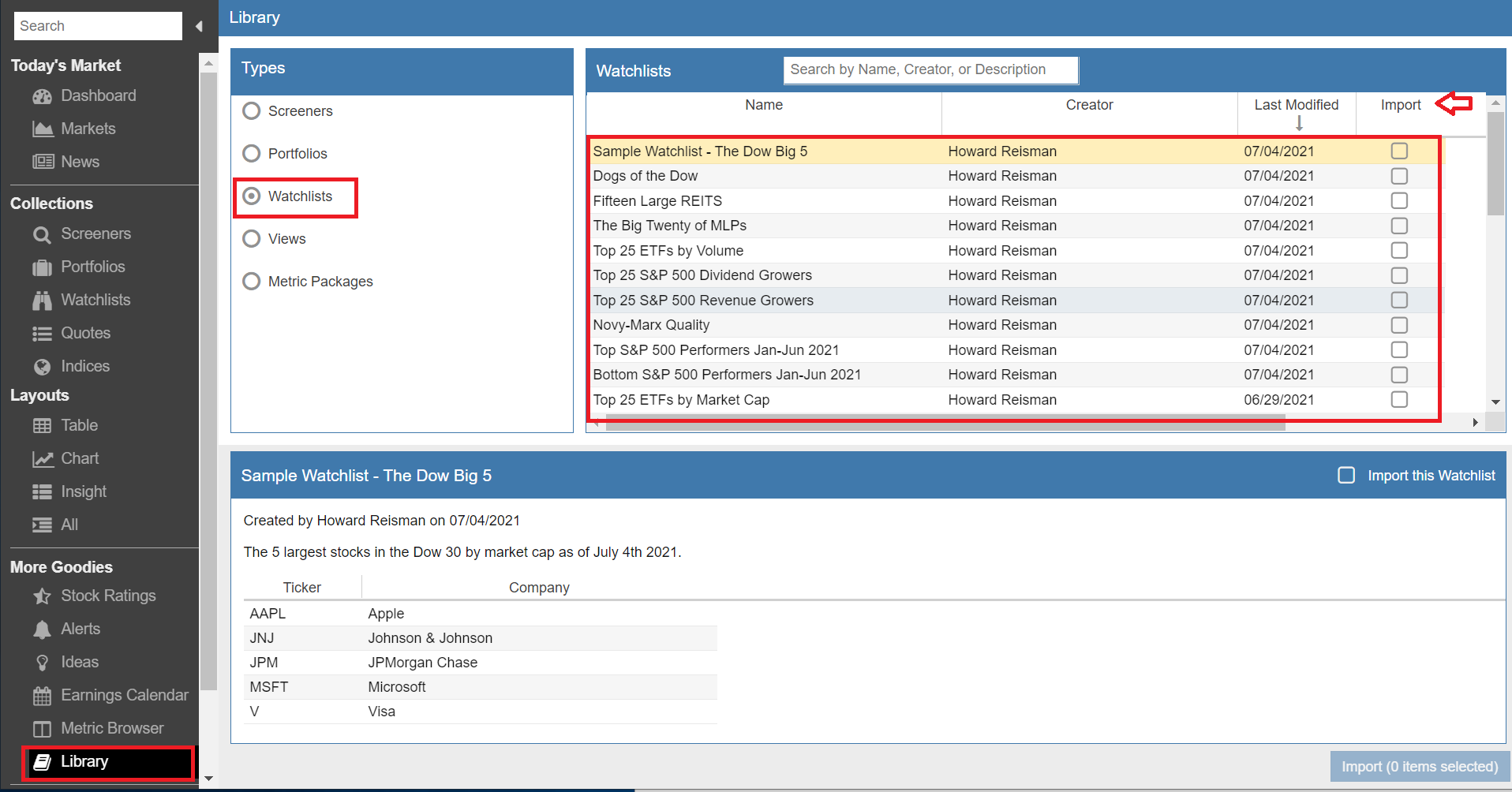Check import box for Novy-Marx Quality

[1399, 325]
